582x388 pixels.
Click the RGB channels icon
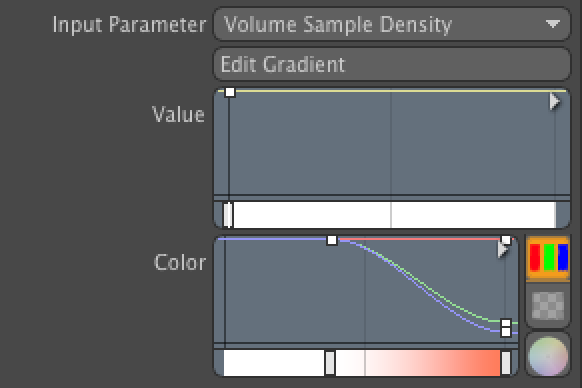(x=548, y=258)
